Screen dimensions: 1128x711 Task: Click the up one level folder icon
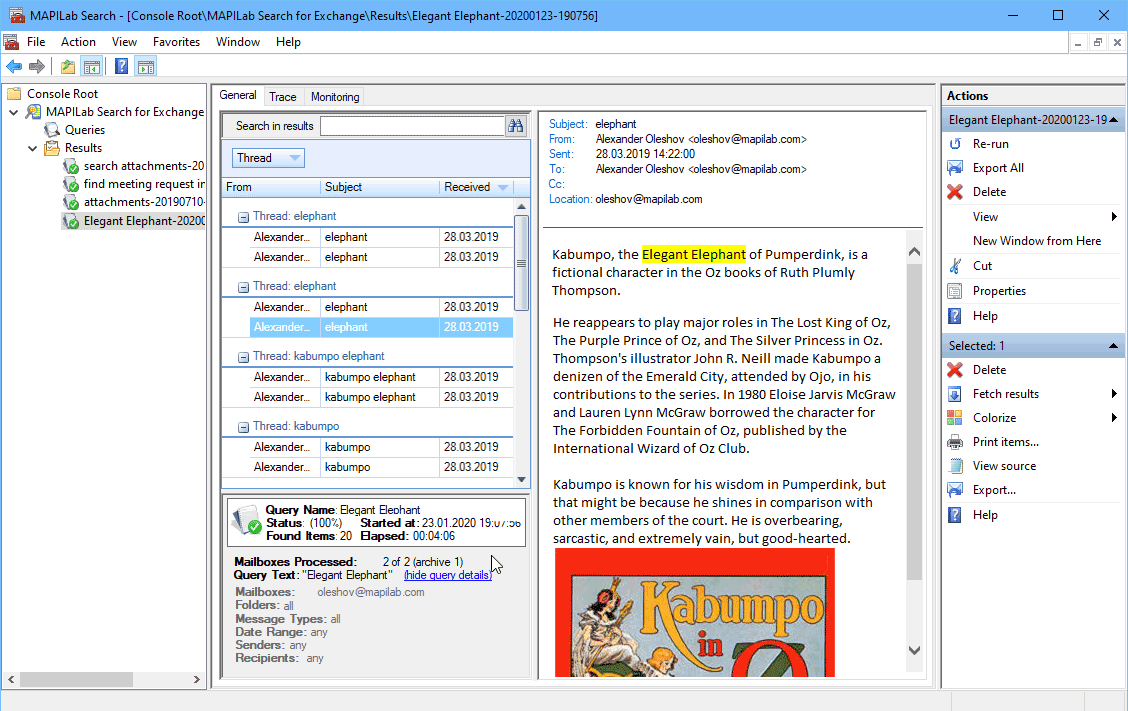coord(68,67)
